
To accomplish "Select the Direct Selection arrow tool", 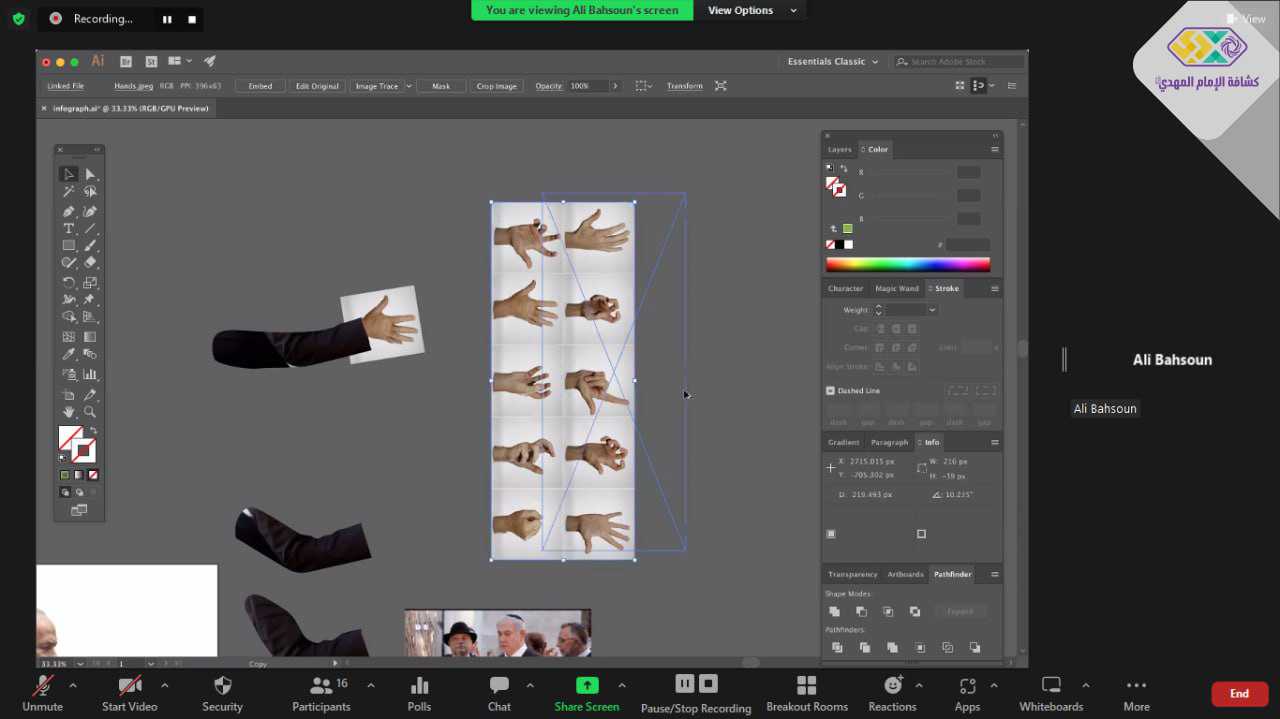I will coord(90,174).
